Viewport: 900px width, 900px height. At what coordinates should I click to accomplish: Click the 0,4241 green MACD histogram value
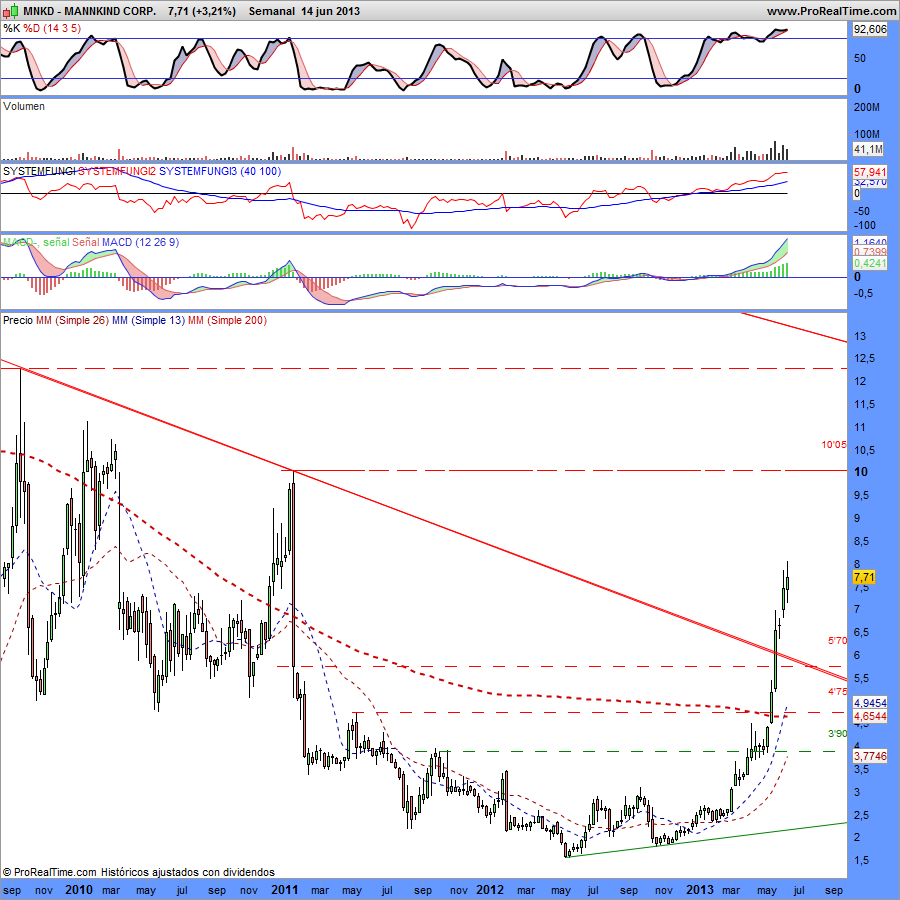click(x=870, y=263)
